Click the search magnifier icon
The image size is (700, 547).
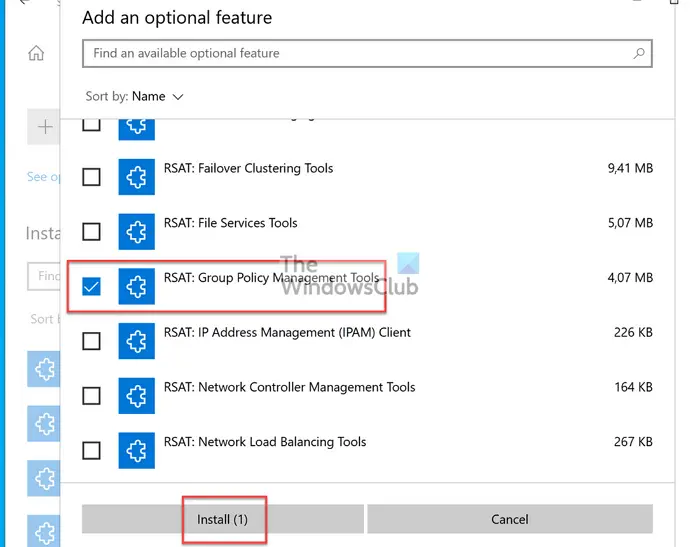click(x=639, y=54)
